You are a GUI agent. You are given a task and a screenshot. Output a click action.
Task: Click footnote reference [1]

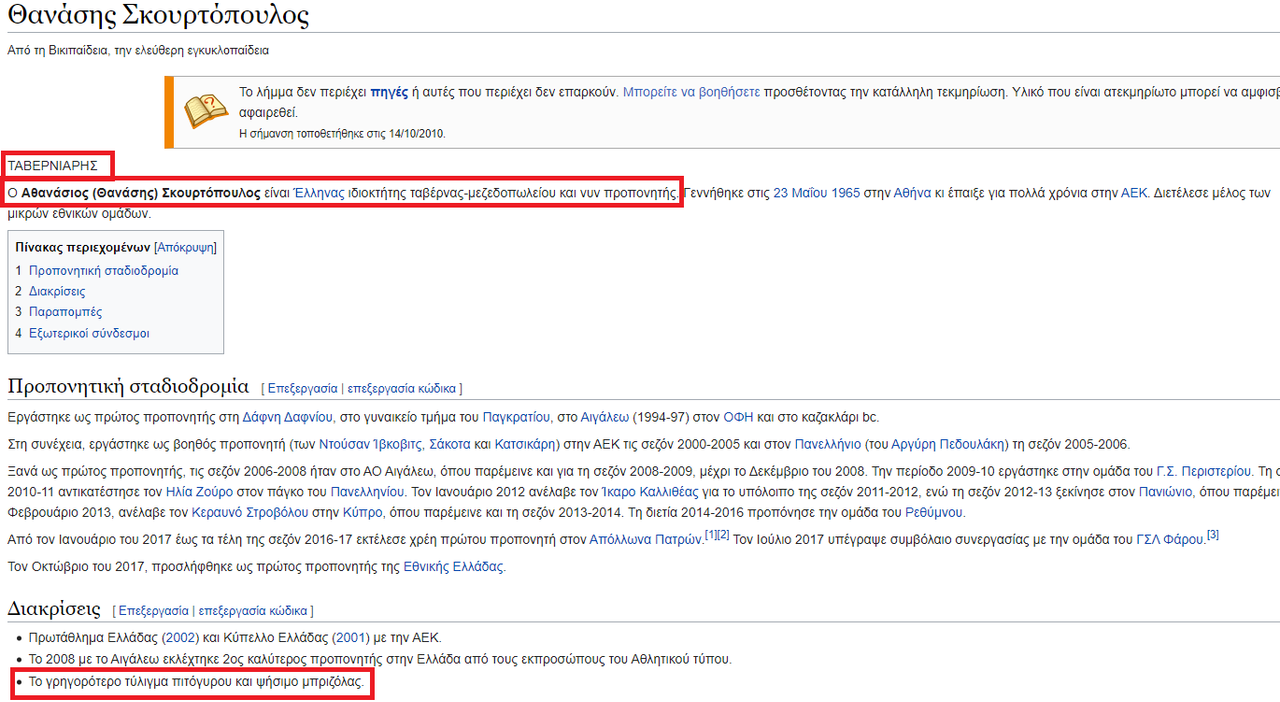(711, 534)
